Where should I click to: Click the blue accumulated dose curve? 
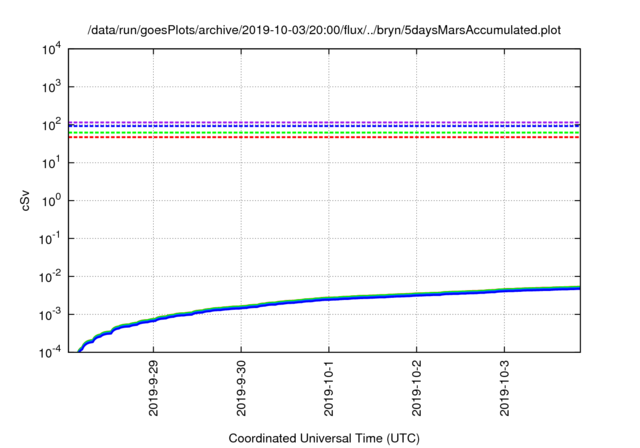[329, 299]
